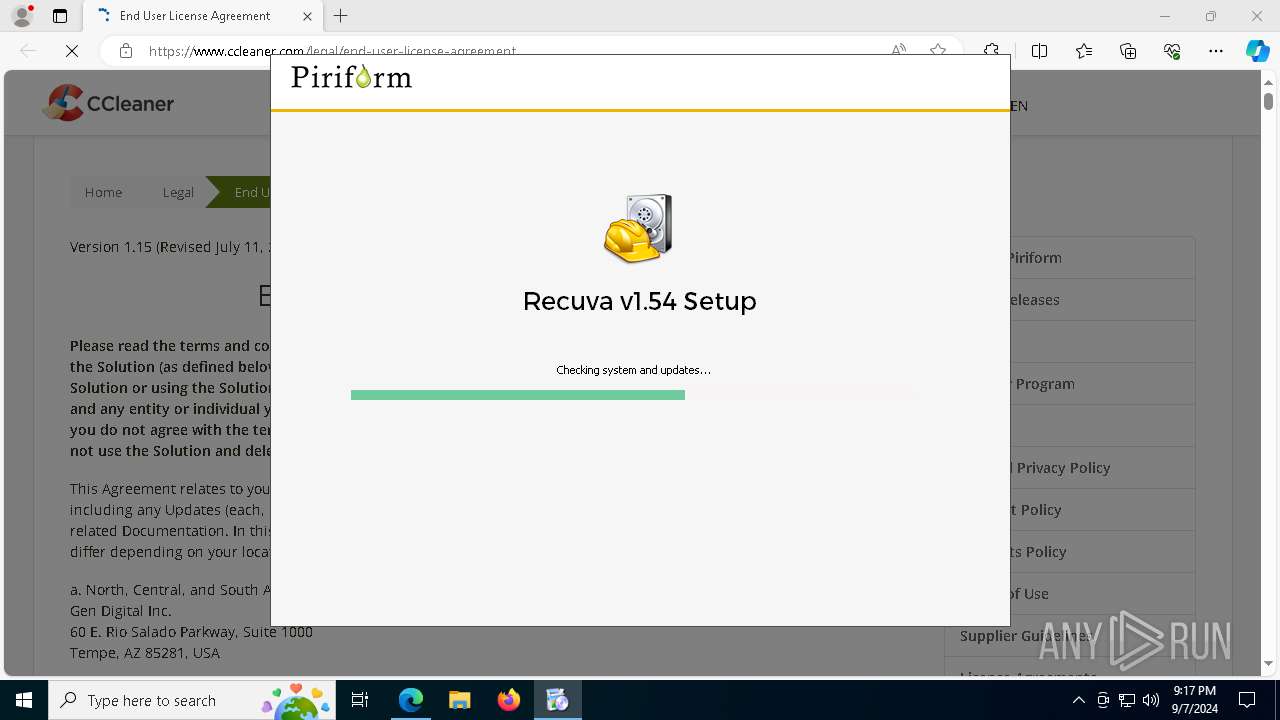Close the End User License Agreement tab

coord(307,16)
